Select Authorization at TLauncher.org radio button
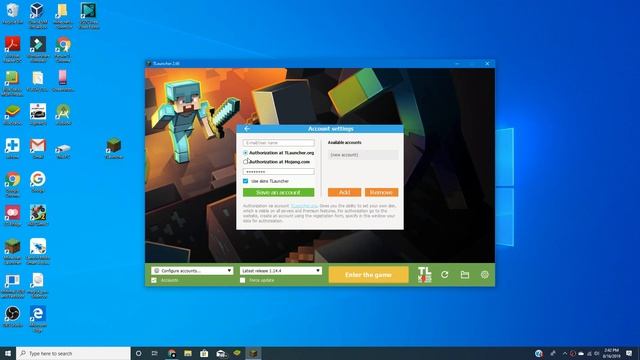 245,153
